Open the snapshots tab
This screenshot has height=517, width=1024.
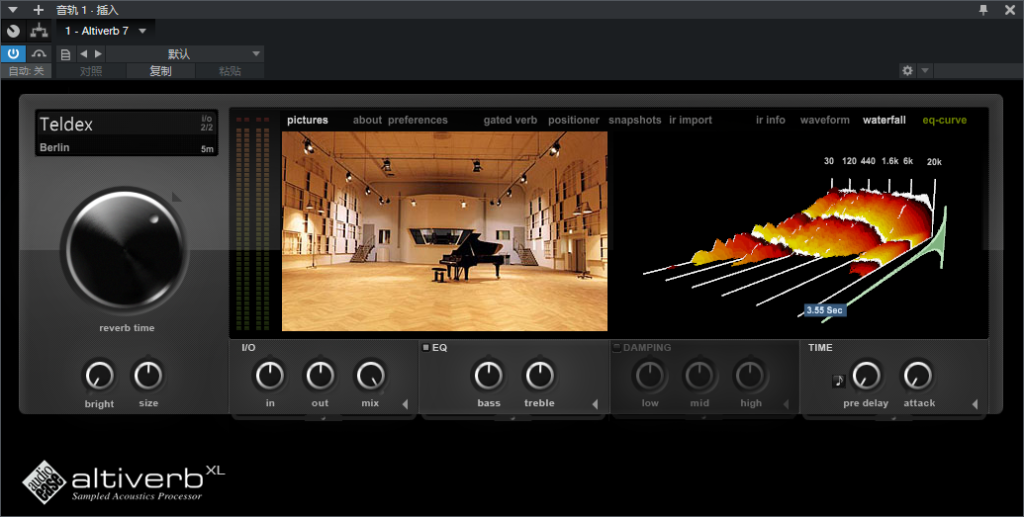coord(635,120)
